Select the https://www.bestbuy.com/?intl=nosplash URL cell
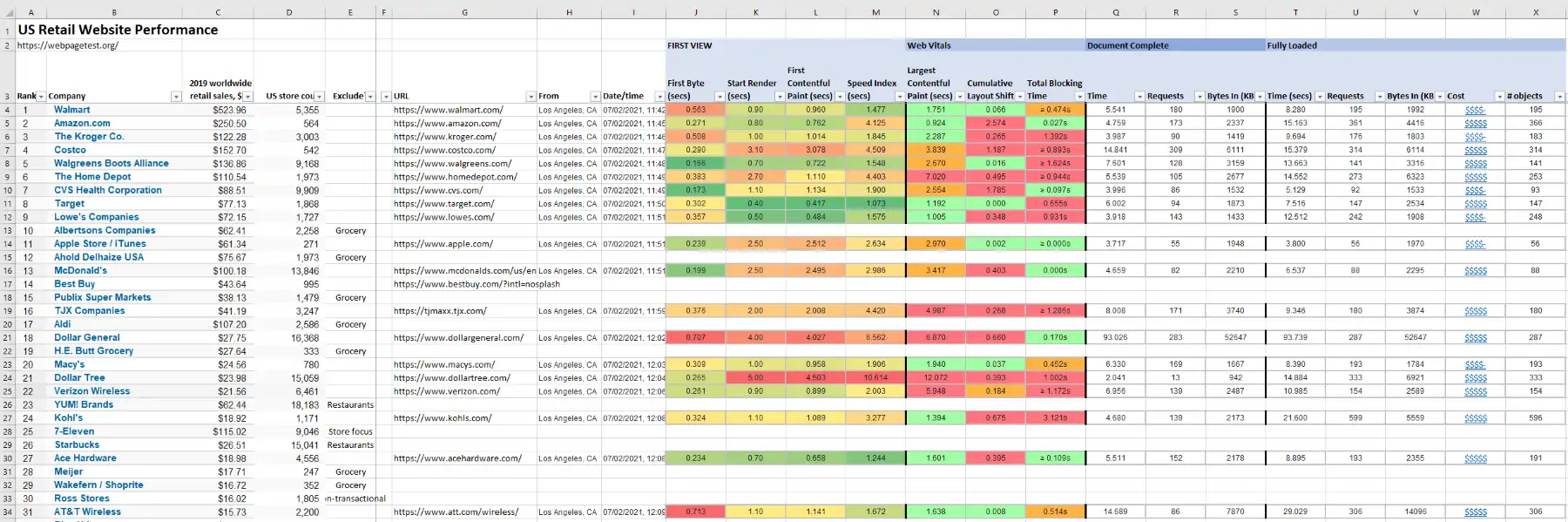 476,284
